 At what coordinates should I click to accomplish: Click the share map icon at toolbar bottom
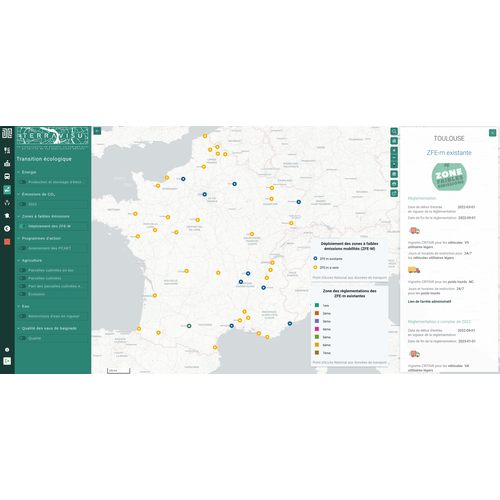point(394,193)
